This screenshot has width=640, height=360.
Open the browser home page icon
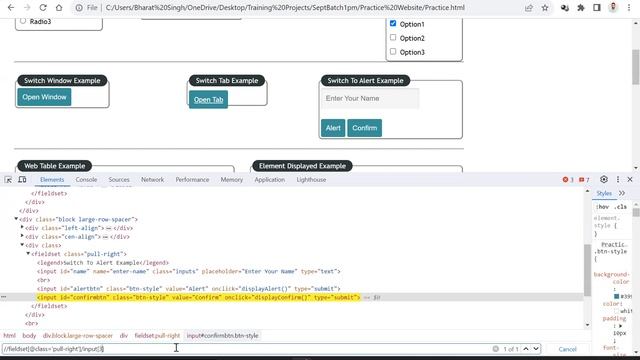click(59, 8)
